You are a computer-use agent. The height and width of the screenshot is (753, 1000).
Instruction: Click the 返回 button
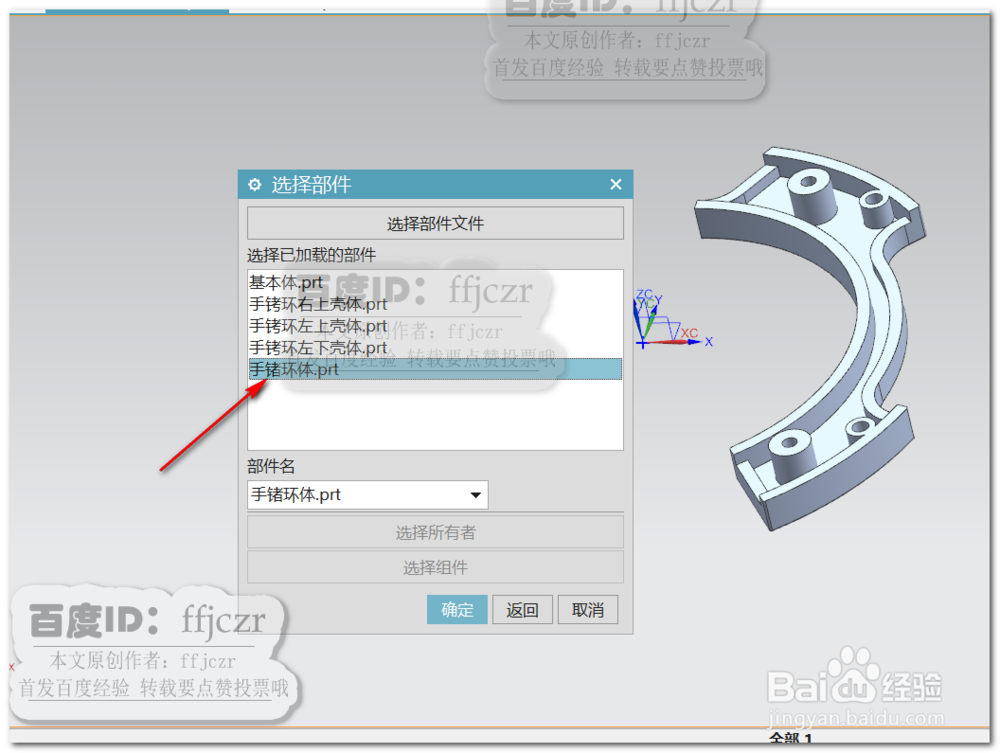pyautogui.click(x=522, y=610)
